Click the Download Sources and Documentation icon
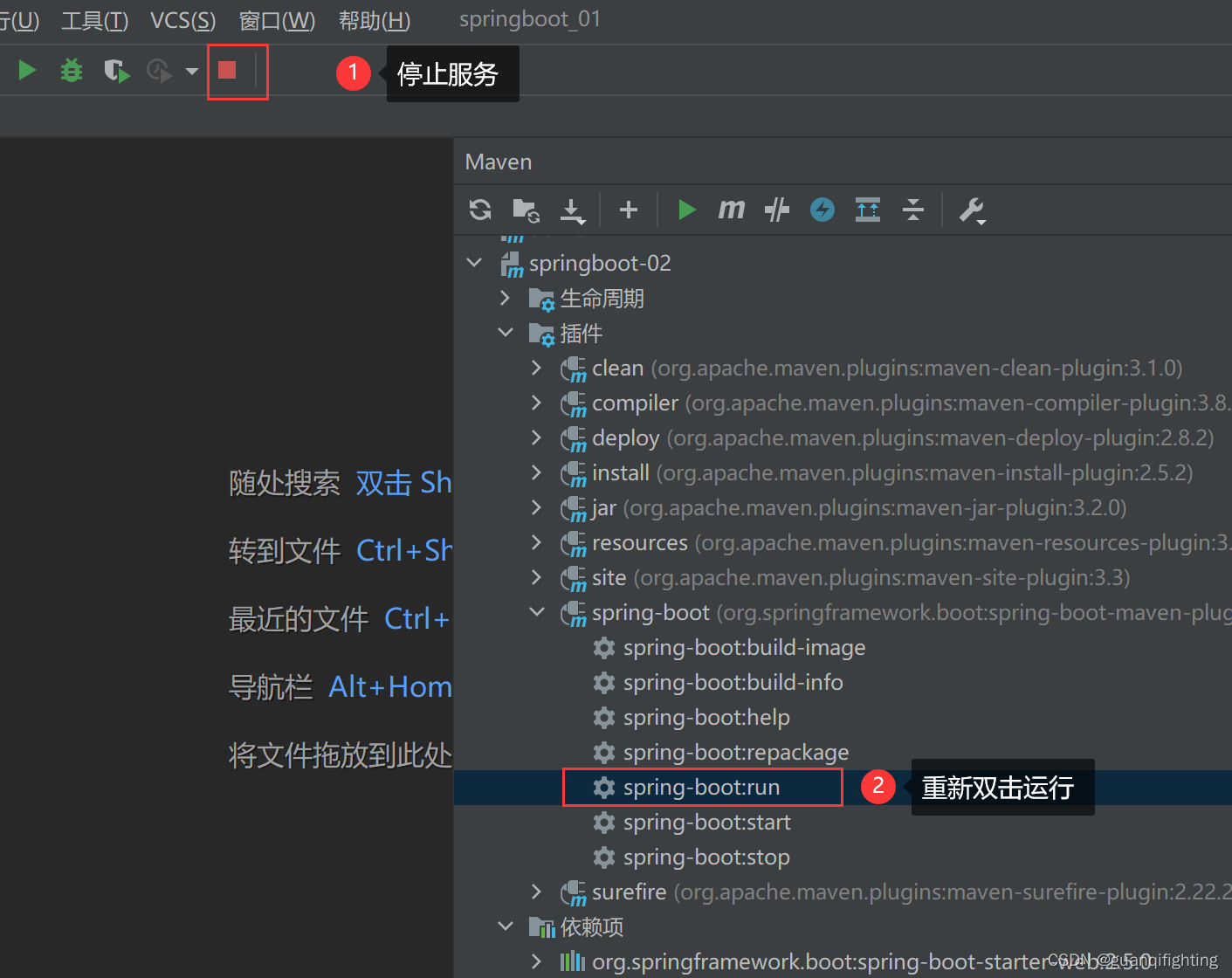The width and height of the screenshot is (1232, 978). 572,210
